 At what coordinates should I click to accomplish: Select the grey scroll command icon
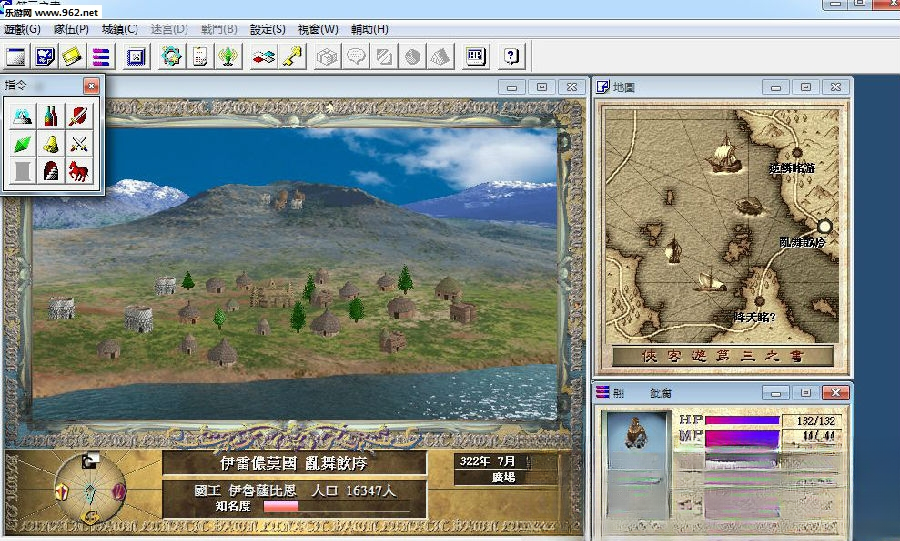point(22,172)
